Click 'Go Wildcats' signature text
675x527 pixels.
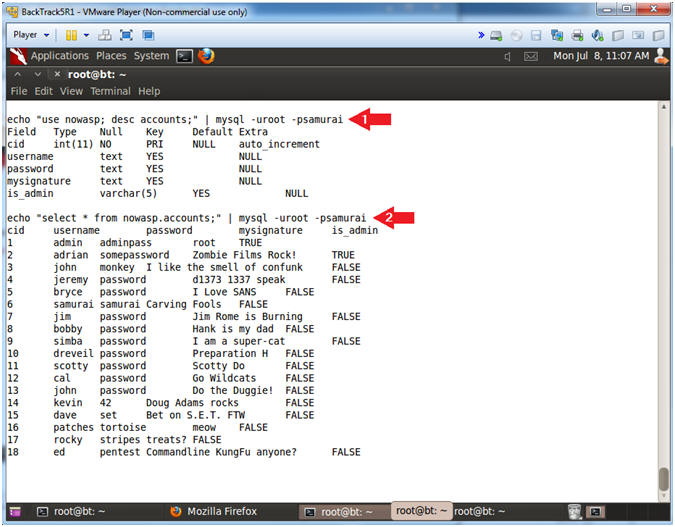(224, 378)
